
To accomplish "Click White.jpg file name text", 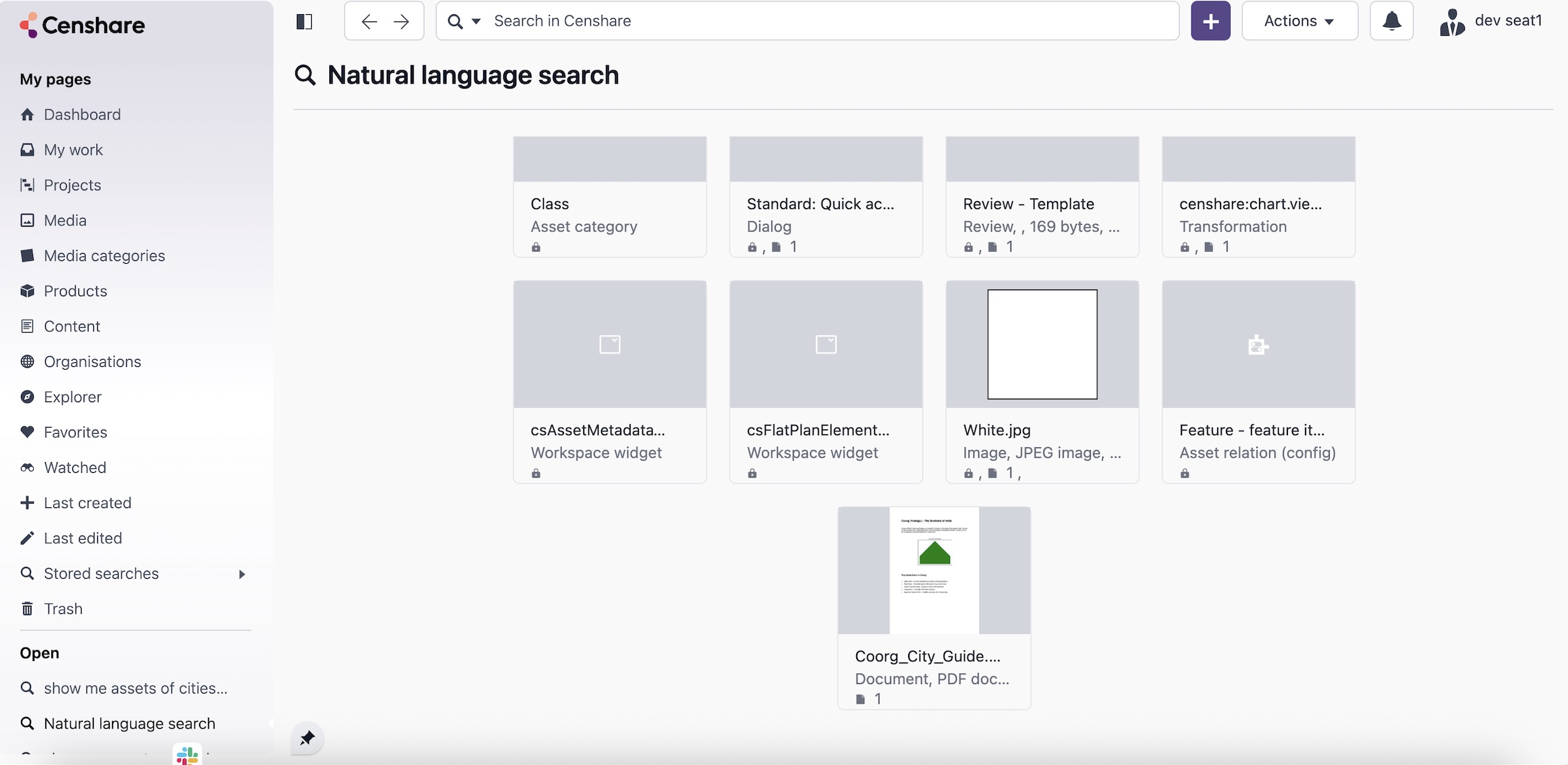I will (997, 430).
